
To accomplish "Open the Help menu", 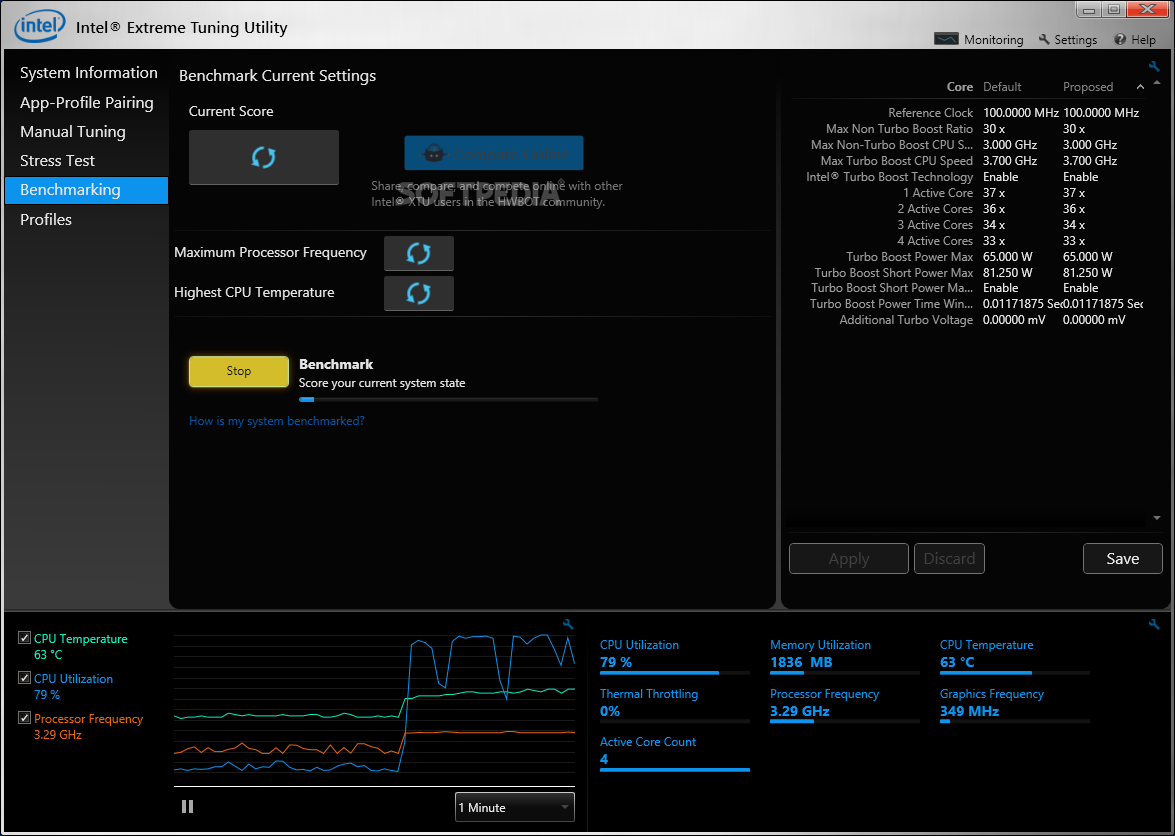I will pos(1135,40).
